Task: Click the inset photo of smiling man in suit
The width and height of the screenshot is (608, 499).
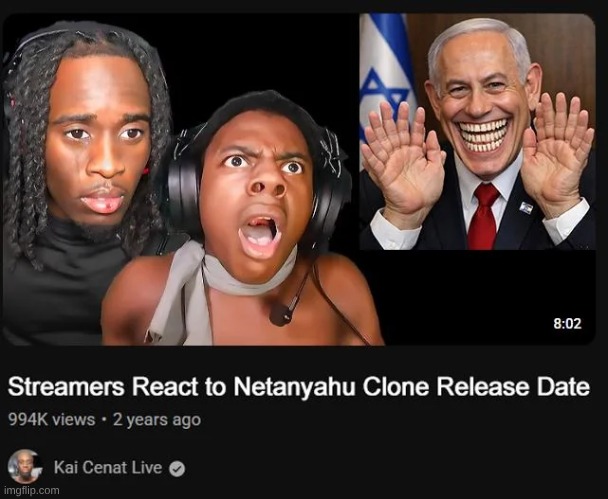Action: click(477, 132)
